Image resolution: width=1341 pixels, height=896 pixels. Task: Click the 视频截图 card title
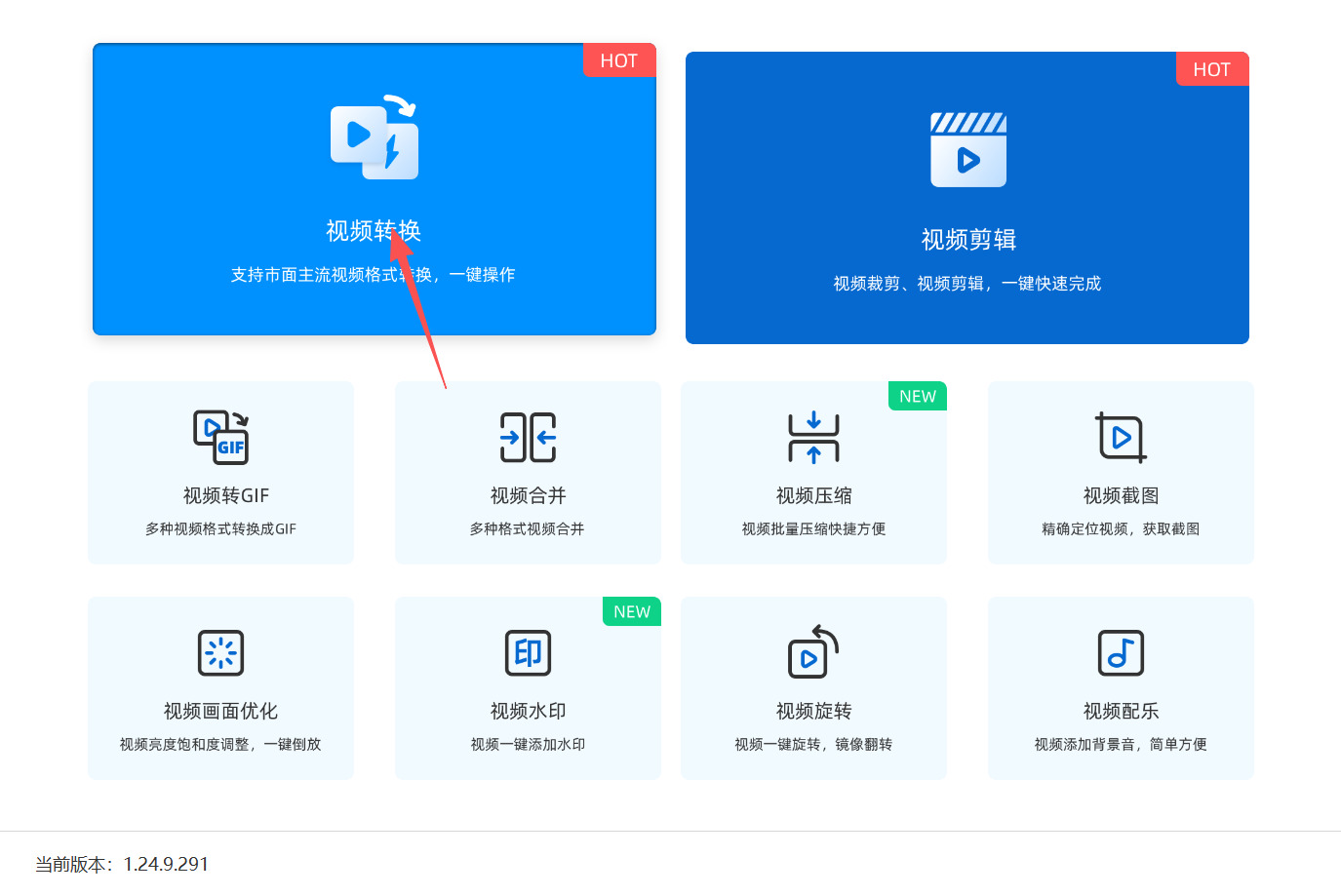(1121, 495)
